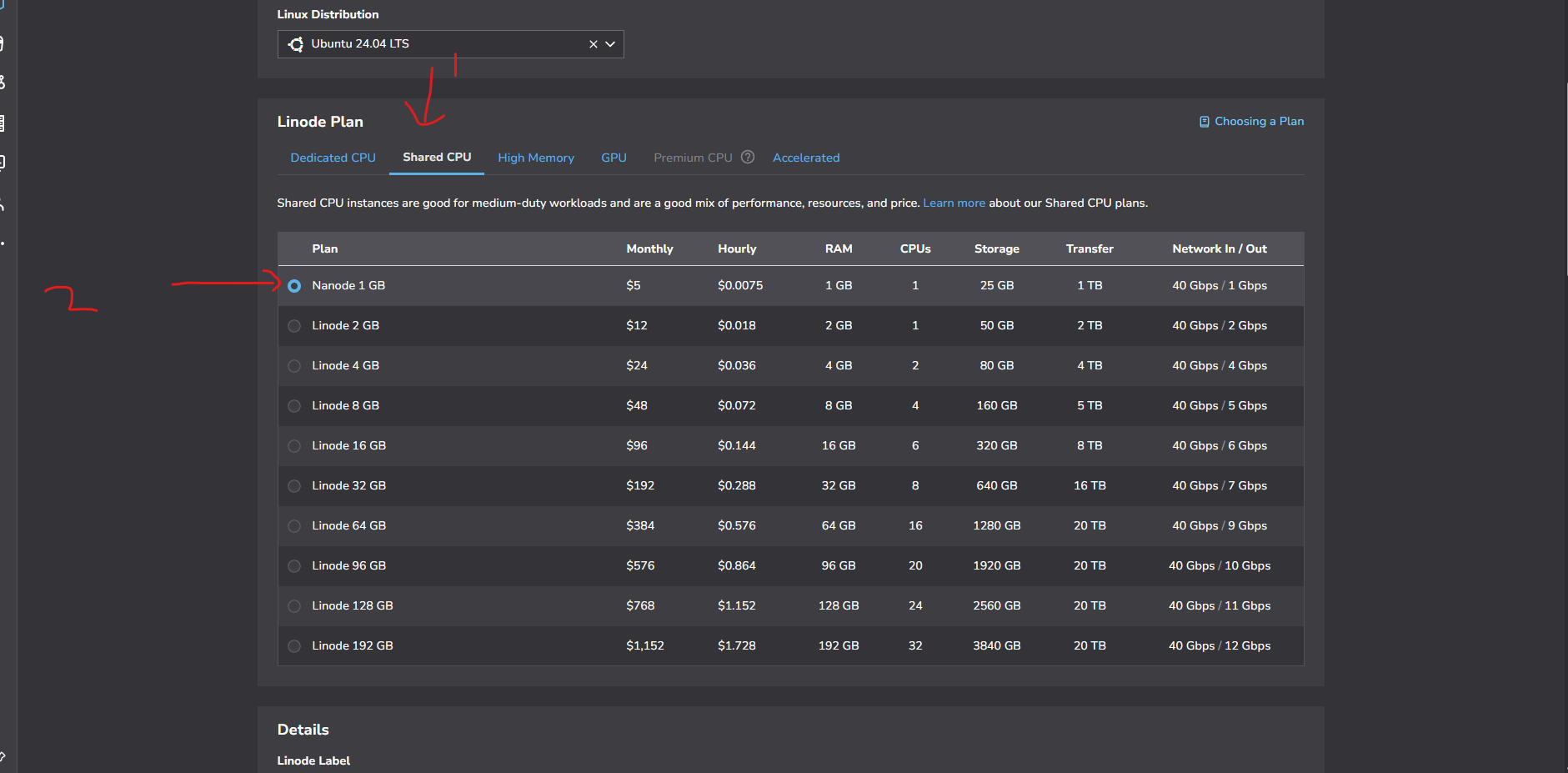Click the $0.036 hourly price
This screenshot has height=773, width=1568.
[737, 365]
